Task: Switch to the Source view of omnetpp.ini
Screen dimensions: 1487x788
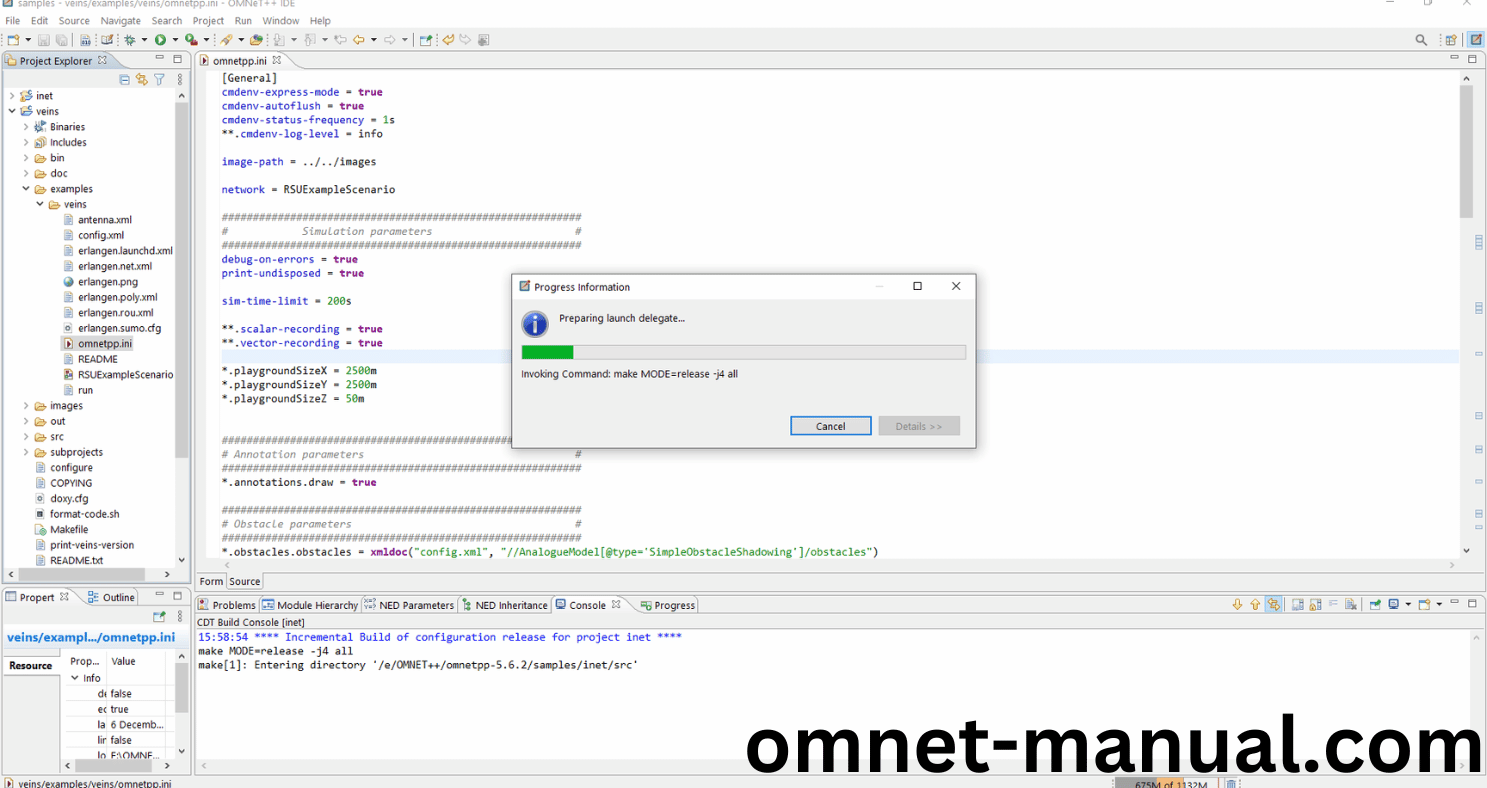Action: pos(244,581)
